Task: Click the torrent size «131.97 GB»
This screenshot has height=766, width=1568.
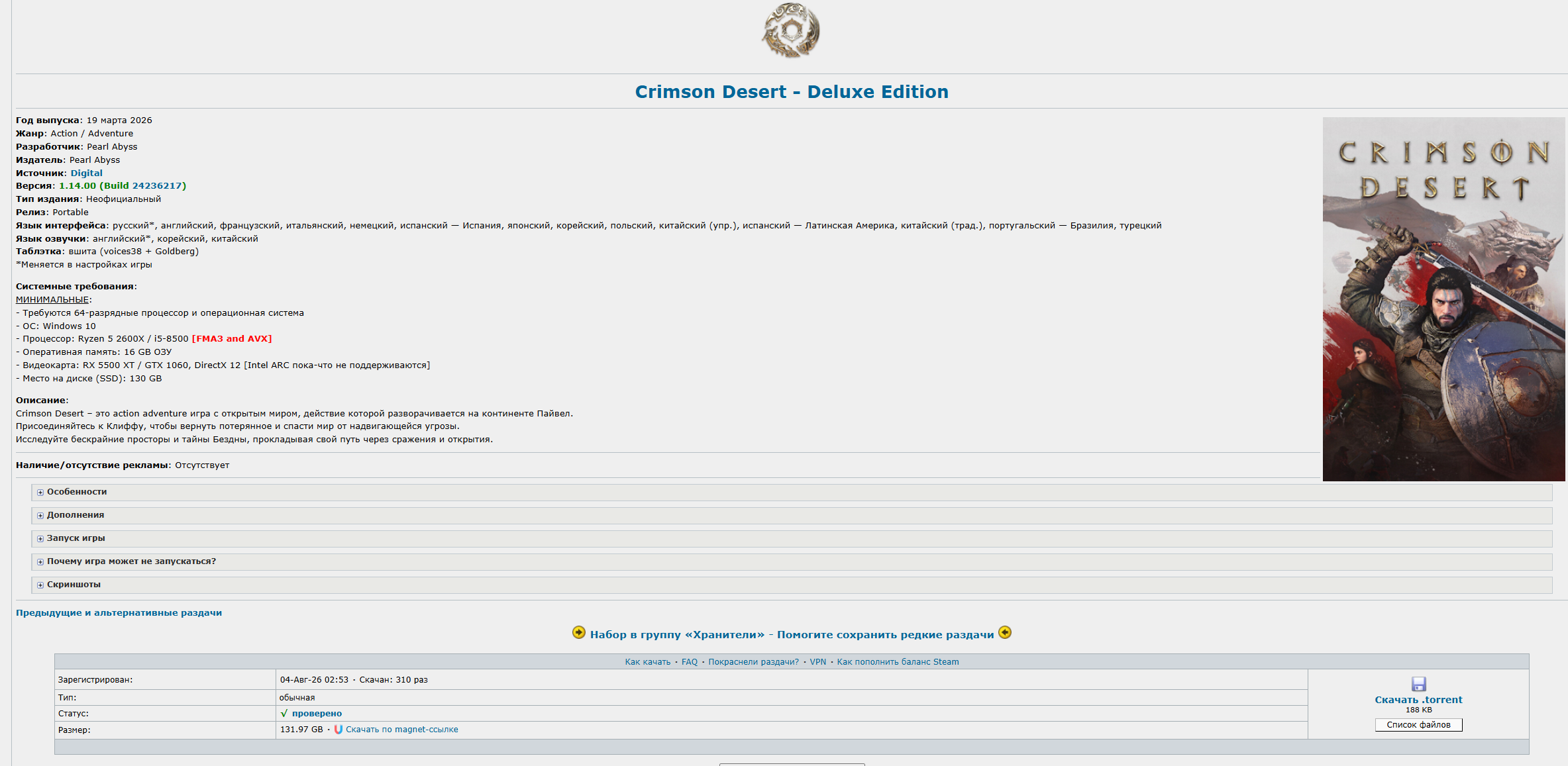Action: [x=301, y=730]
